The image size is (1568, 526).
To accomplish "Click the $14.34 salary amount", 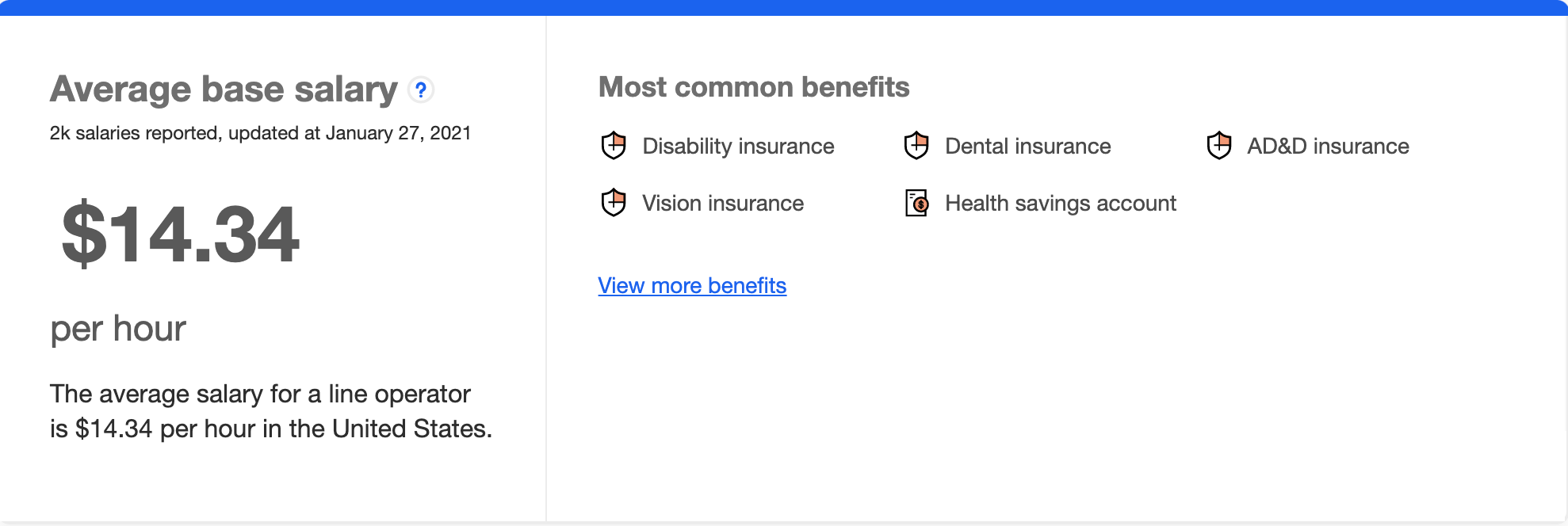I will pyautogui.click(x=181, y=234).
